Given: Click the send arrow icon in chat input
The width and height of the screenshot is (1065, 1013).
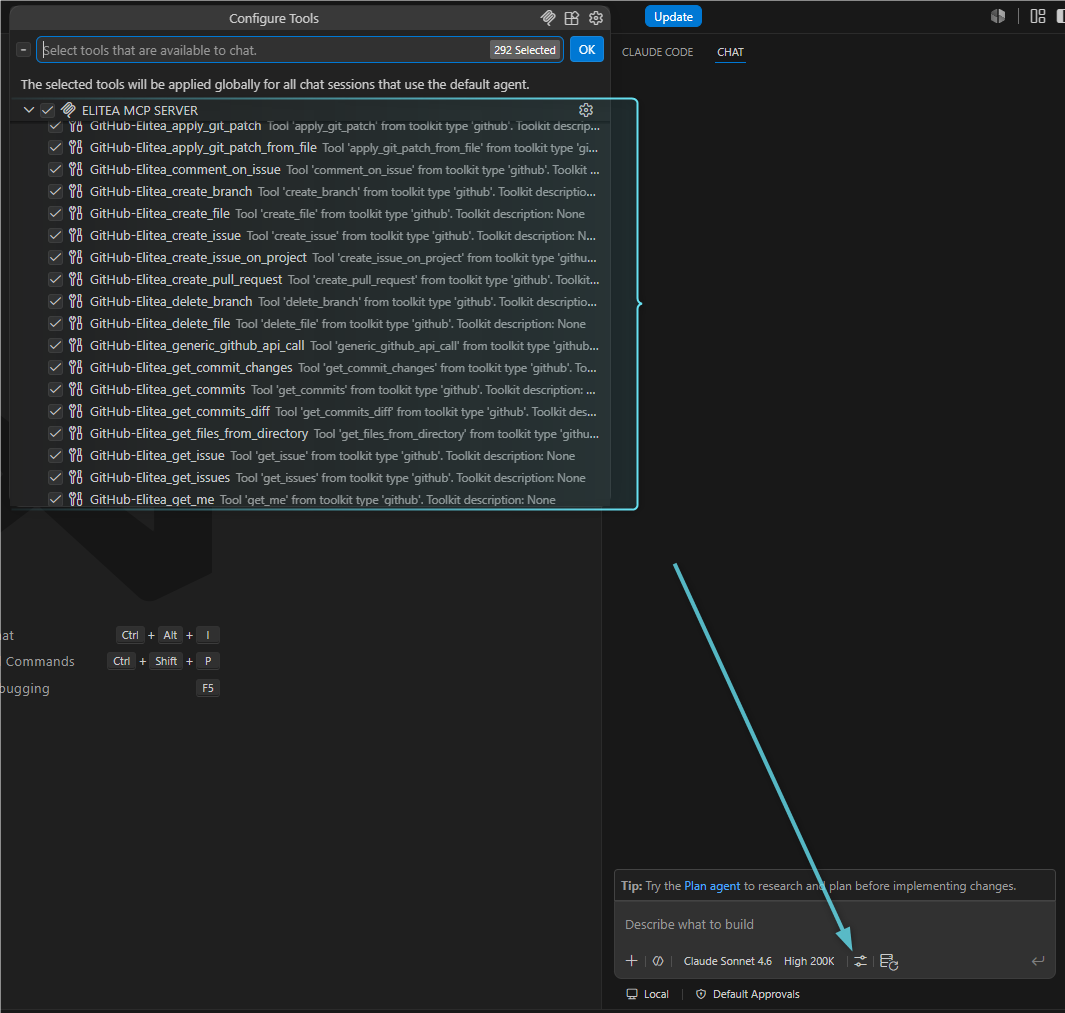Looking at the screenshot, I should pyautogui.click(x=1037, y=960).
